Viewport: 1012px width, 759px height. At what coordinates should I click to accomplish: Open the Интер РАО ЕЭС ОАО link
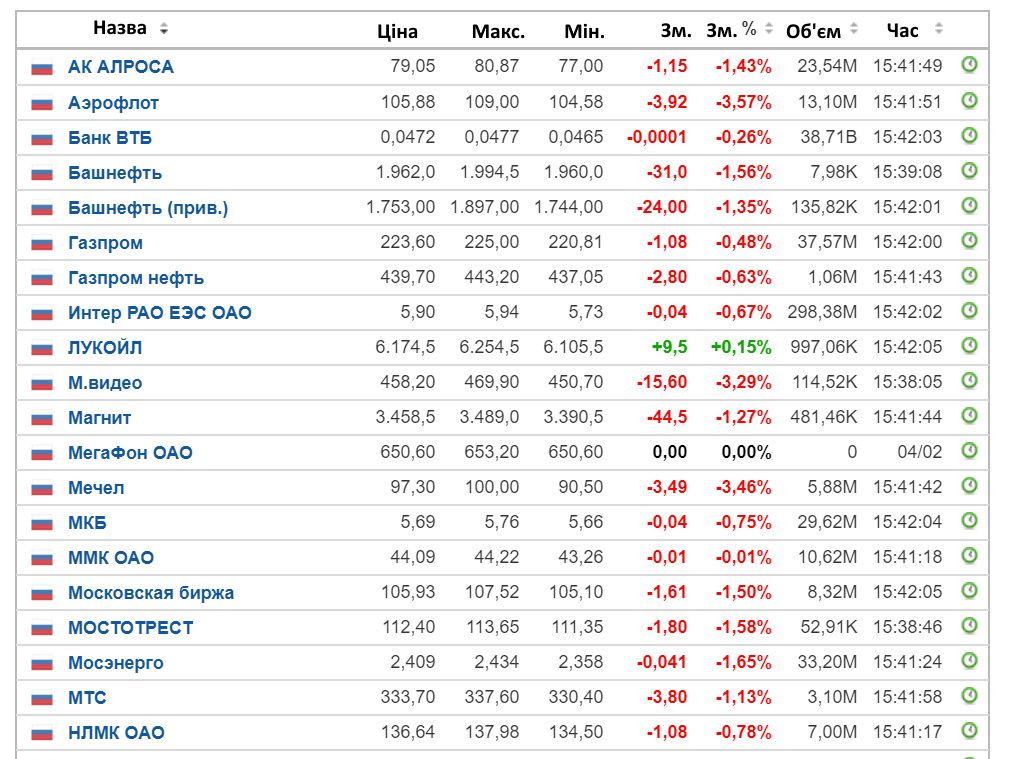point(159,313)
